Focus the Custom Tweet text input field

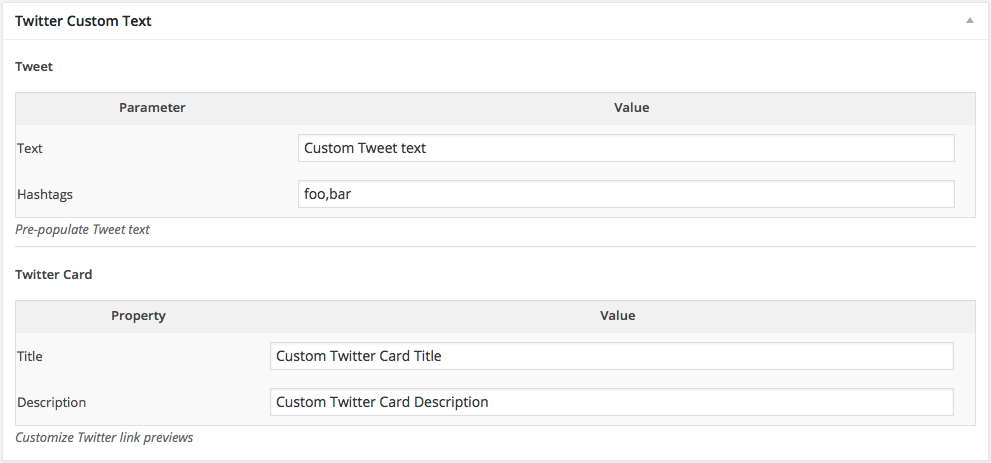pos(626,148)
